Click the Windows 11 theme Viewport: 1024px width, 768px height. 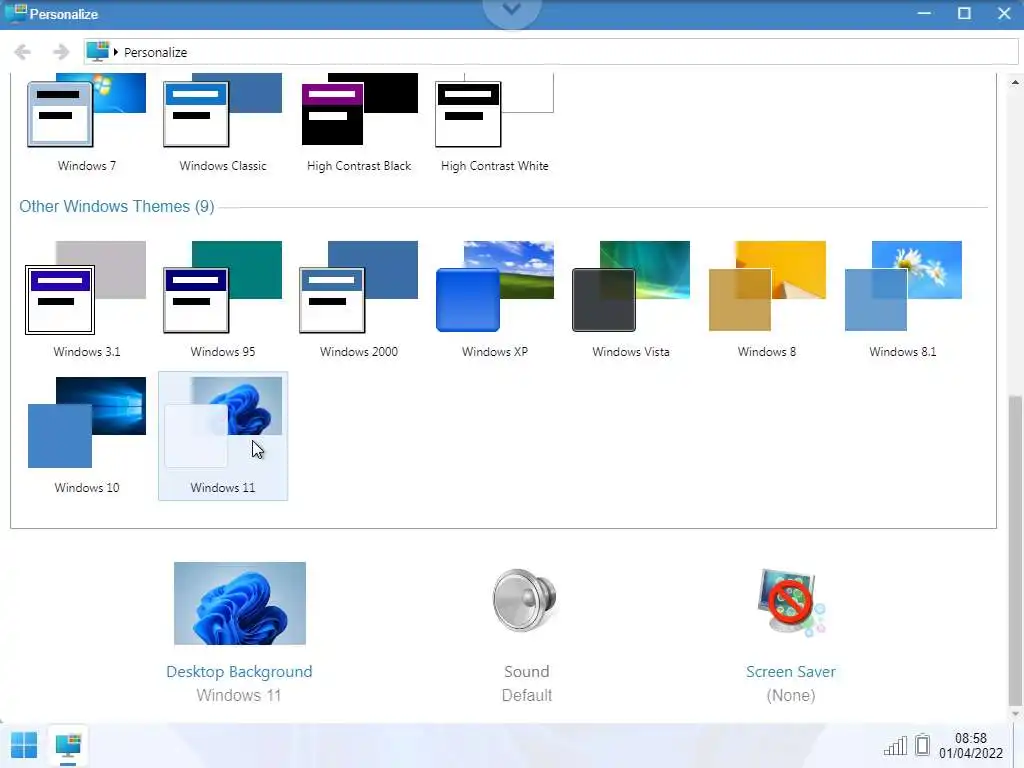pyautogui.click(x=223, y=436)
